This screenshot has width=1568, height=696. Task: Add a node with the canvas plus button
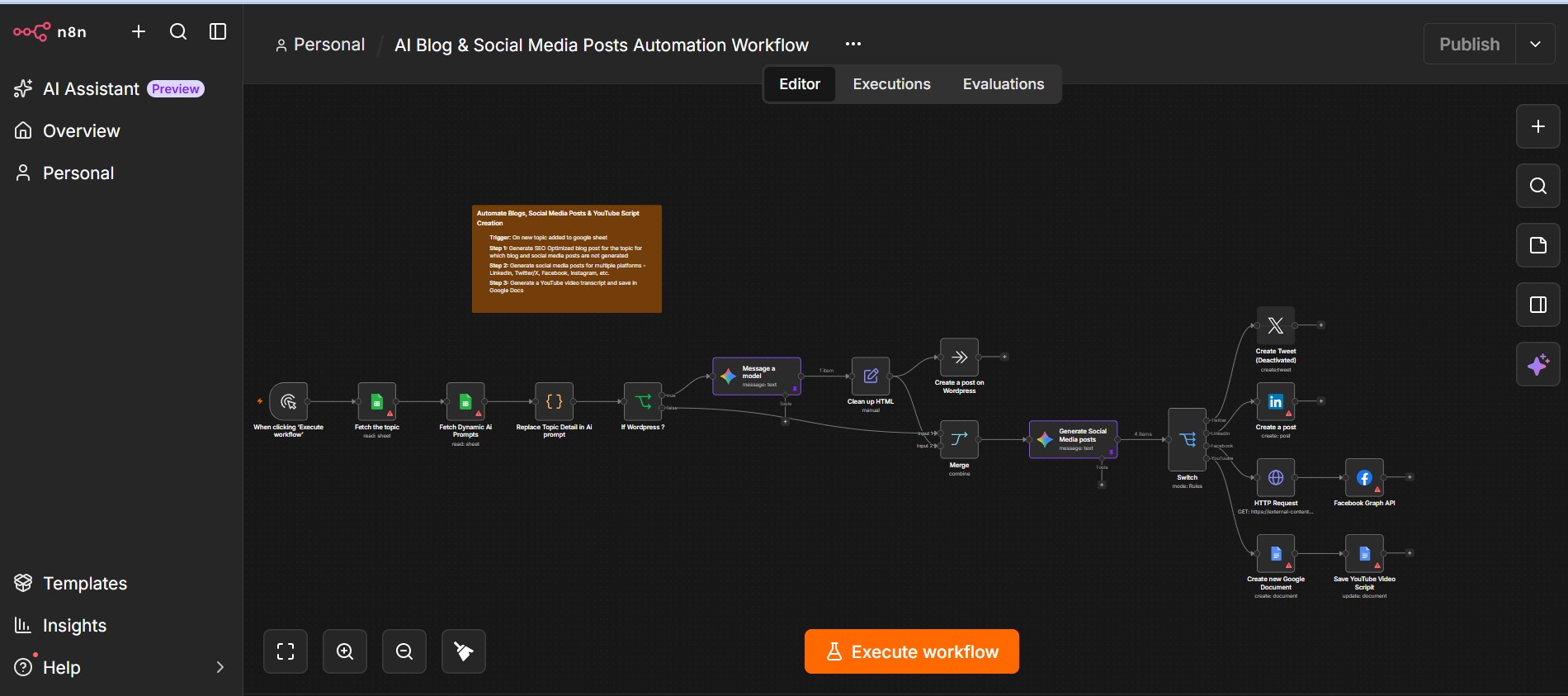[1538, 126]
